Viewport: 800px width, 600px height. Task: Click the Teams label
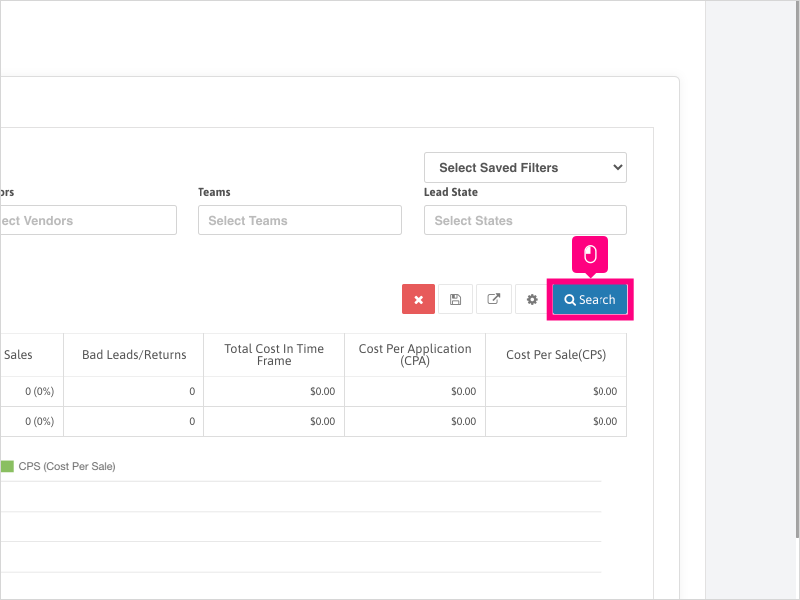214,192
